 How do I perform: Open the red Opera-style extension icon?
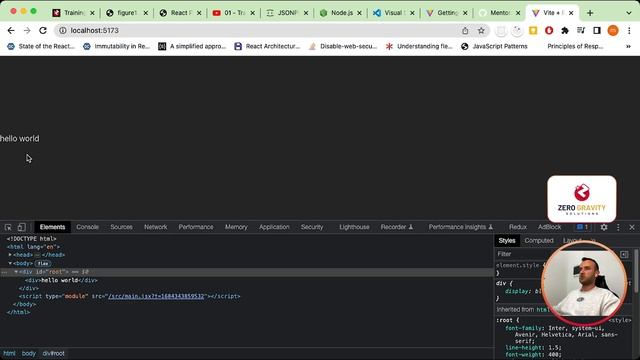pyautogui.click(x=549, y=31)
